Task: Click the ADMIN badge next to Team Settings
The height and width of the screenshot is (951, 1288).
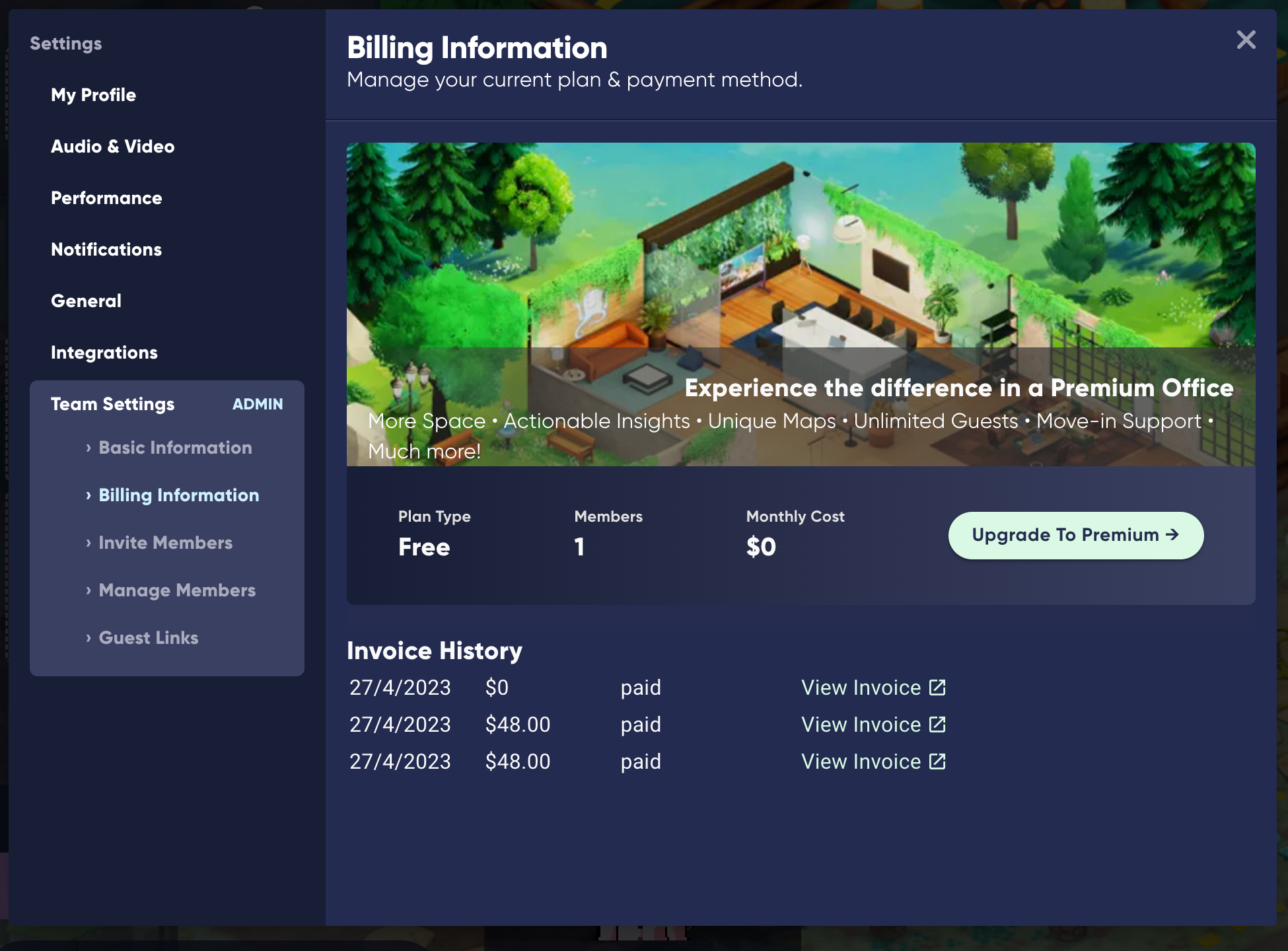Action: 258,404
